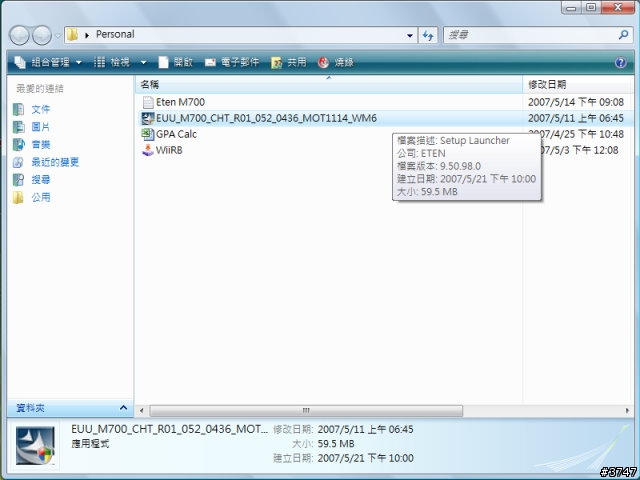Click the 圖片 Pictures icon in sidebar
The height and width of the screenshot is (480, 640).
pyautogui.click(x=18, y=127)
